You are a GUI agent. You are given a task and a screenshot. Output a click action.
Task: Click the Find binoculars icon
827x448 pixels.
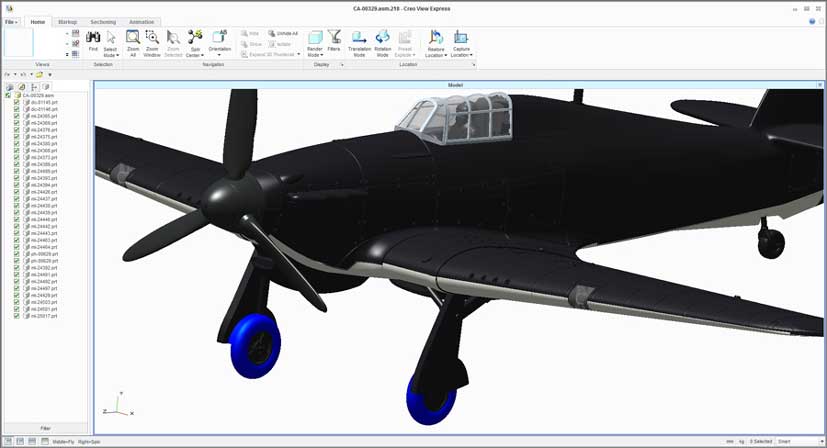point(93,37)
